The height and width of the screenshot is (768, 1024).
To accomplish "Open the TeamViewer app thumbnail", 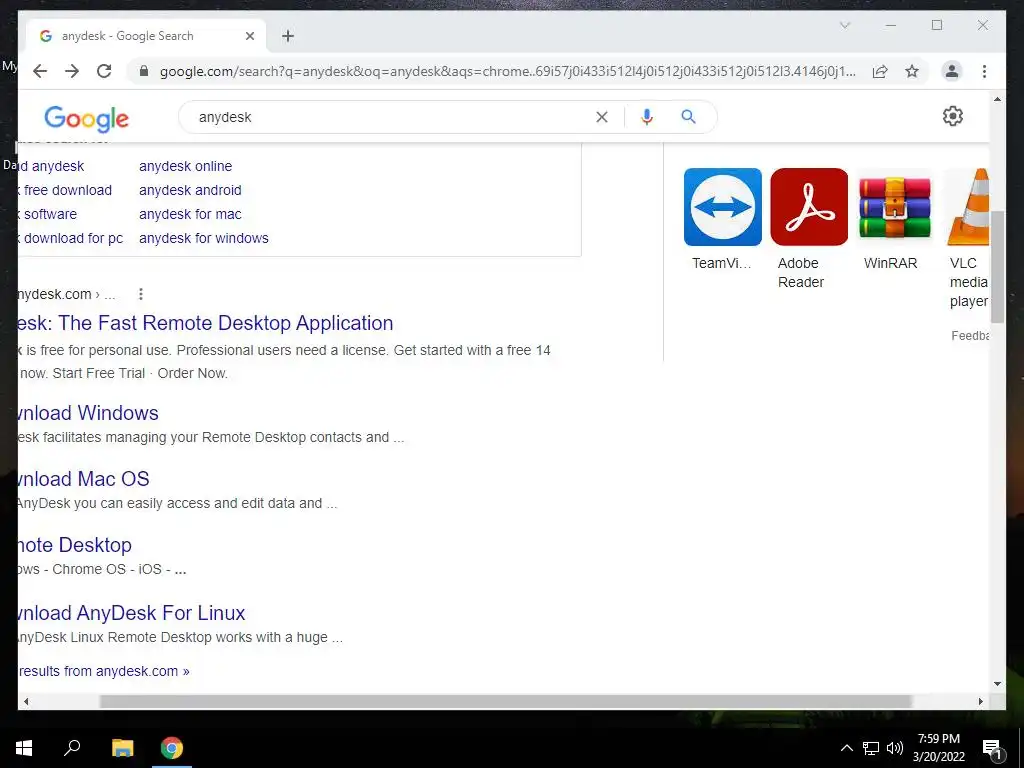I will pyautogui.click(x=722, y=206).
